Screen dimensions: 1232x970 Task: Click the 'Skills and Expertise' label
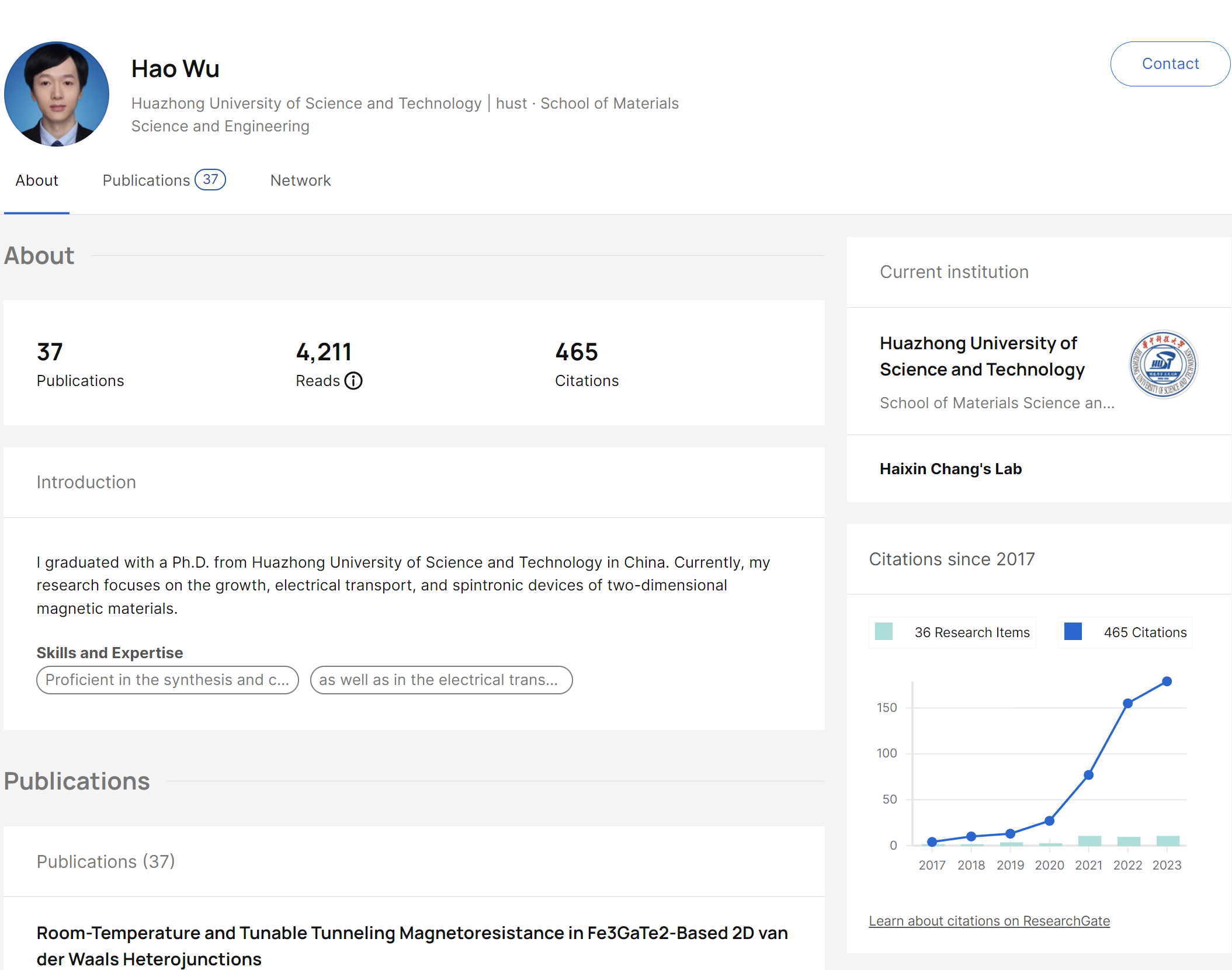(110, 653)
